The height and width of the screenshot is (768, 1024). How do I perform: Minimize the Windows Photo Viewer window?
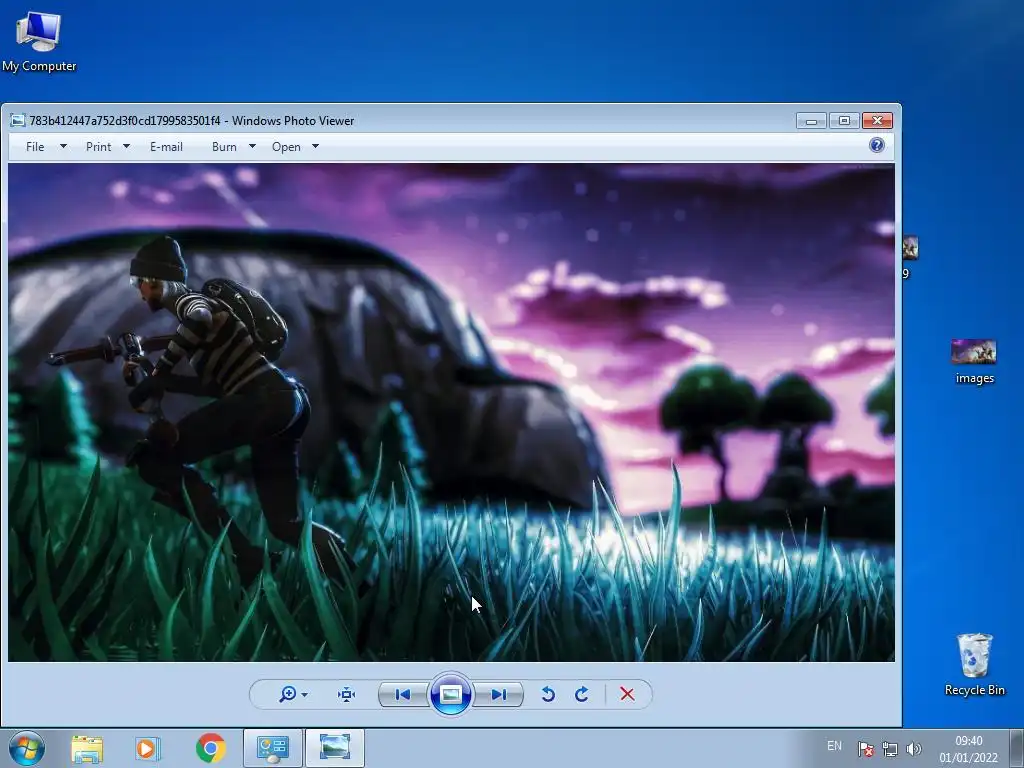point(811,121)
